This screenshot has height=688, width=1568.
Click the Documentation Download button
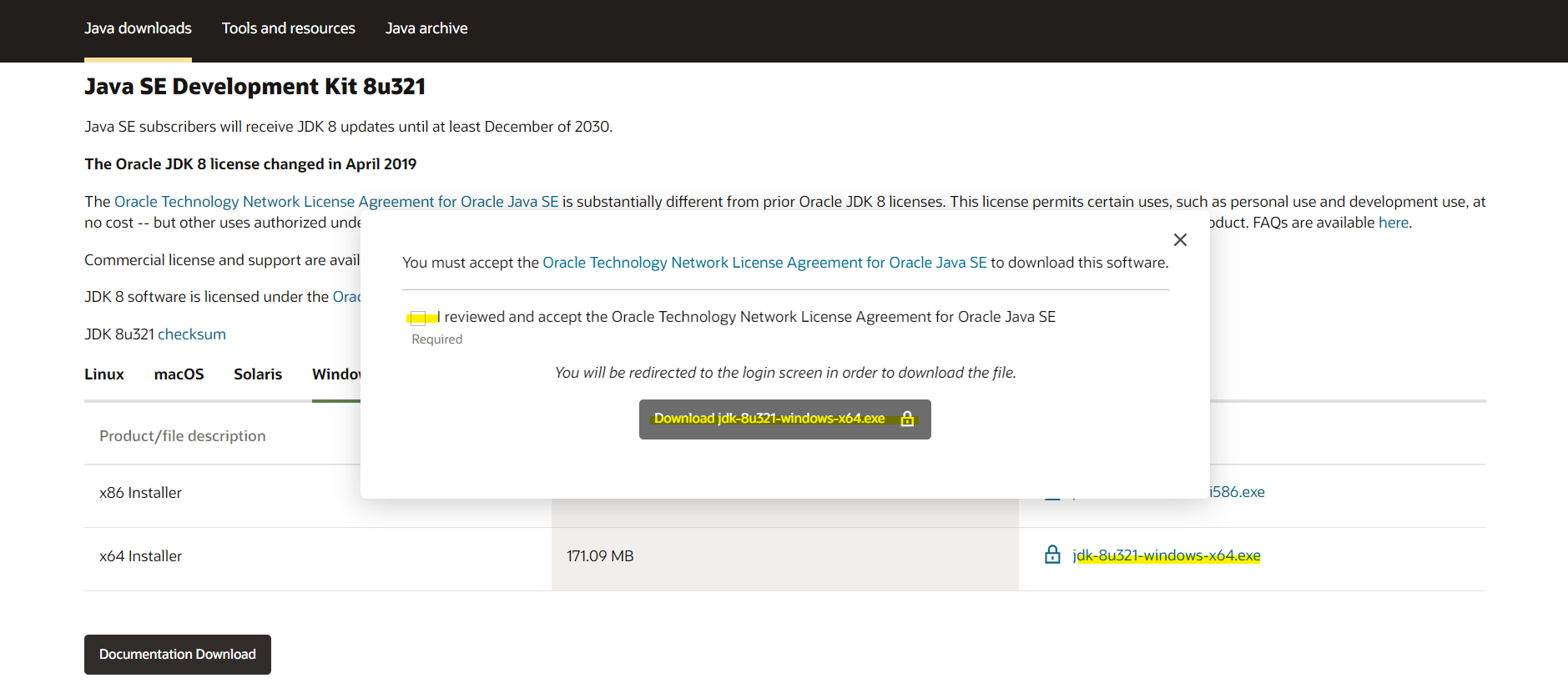point(178,655)
